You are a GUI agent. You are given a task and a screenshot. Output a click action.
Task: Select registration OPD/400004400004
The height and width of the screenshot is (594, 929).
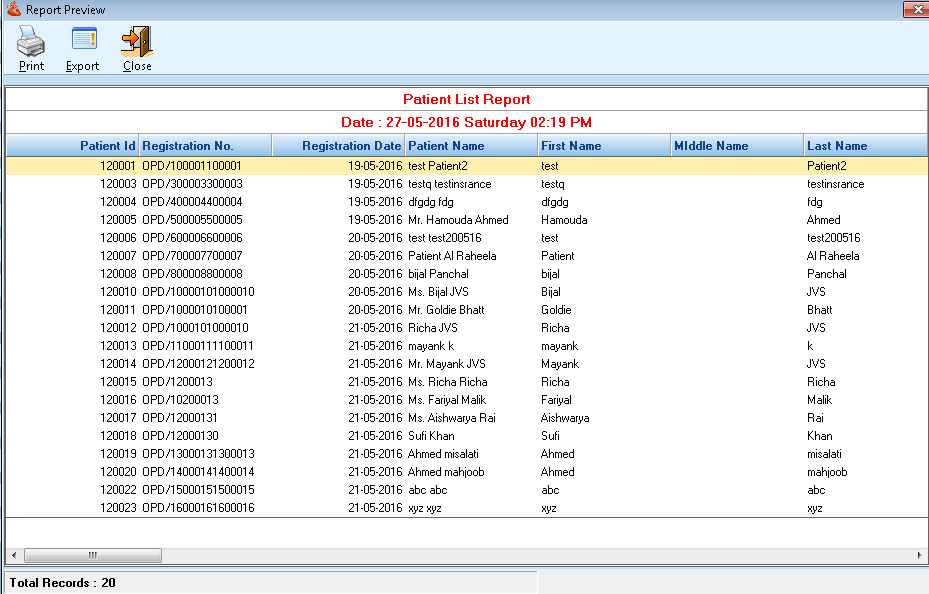coord(192,202)
